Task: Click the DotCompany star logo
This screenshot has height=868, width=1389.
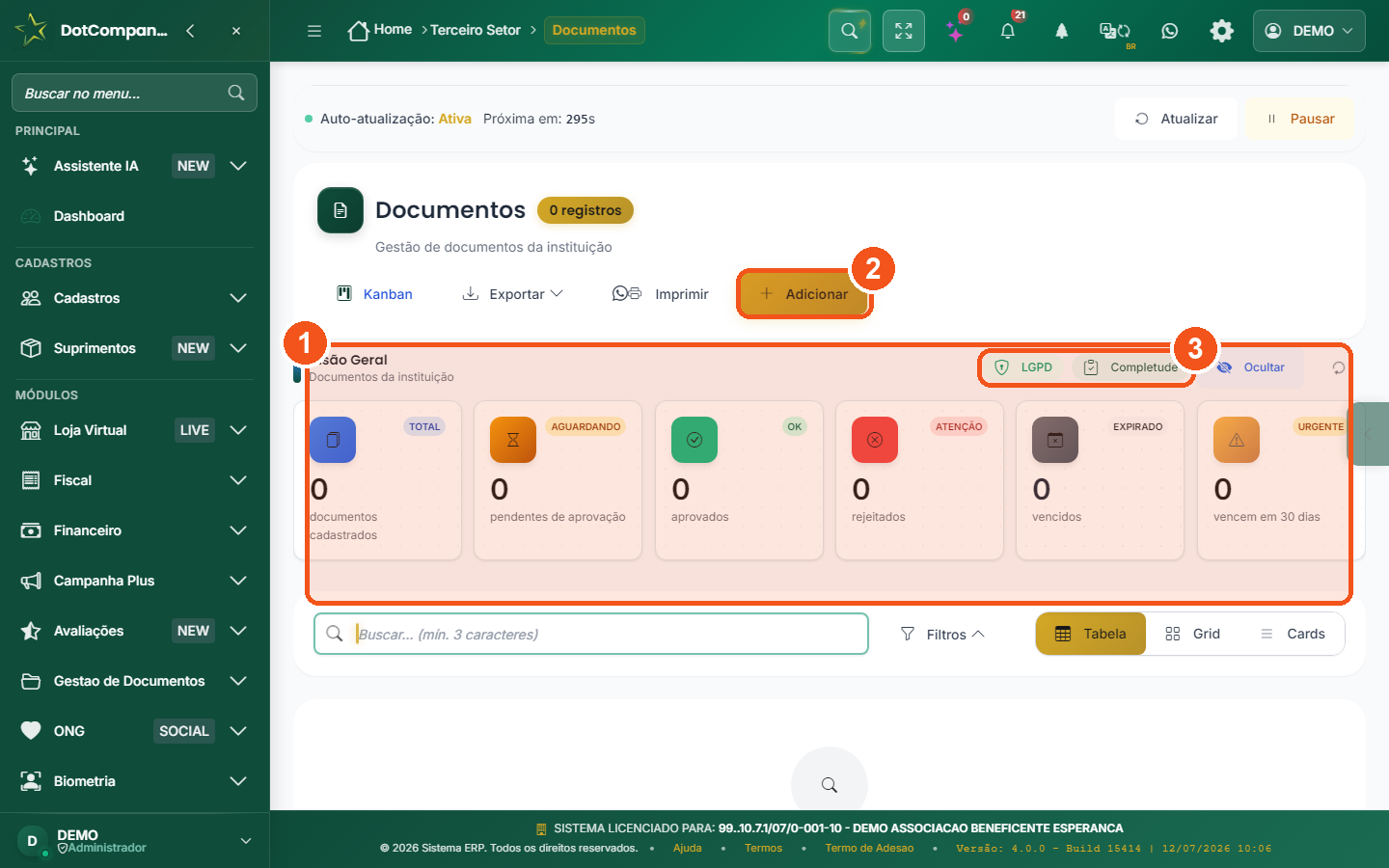Action: (x=31, y=30)
